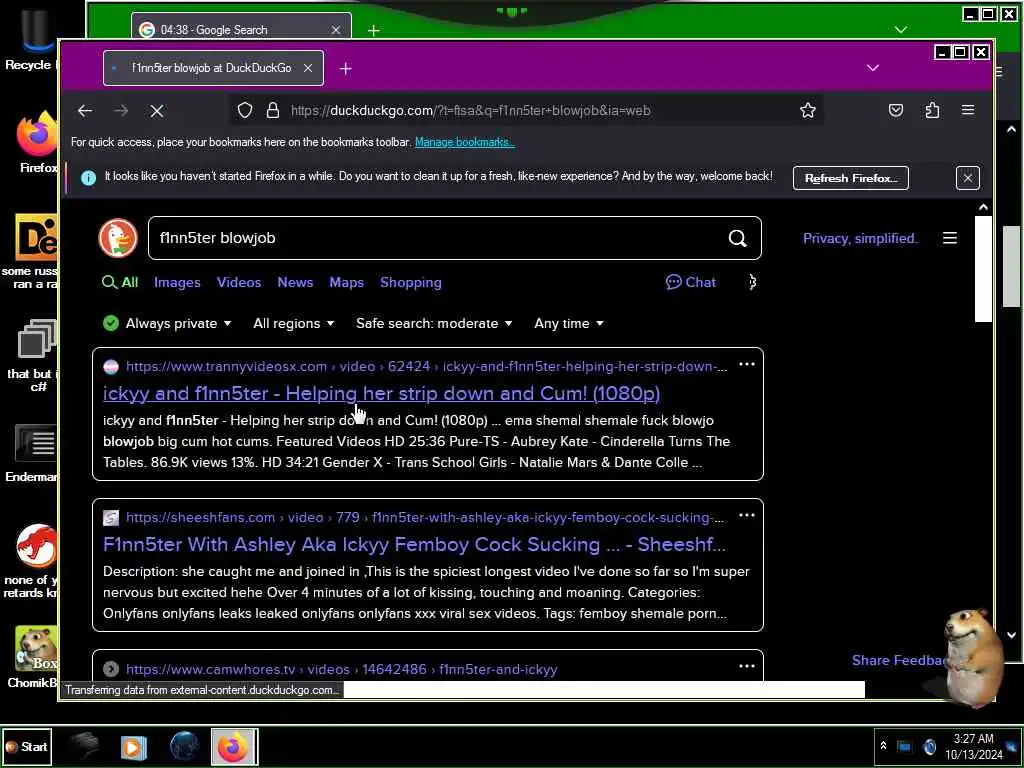Image resolution: width=1024 pixels, height=768 pixels.
Task: Show hidden icons in the system tray
Action: tap(884, 745)
